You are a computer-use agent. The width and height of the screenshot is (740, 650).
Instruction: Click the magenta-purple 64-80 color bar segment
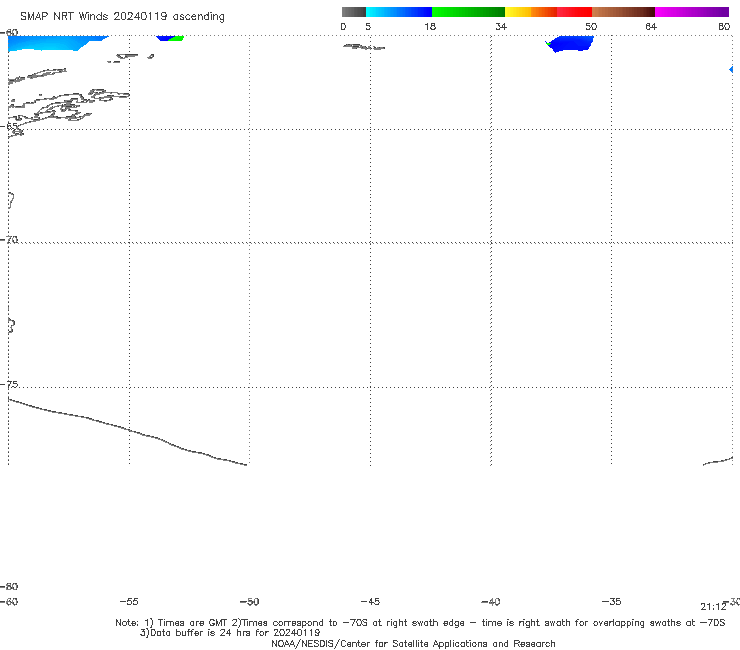coord(692,12)
